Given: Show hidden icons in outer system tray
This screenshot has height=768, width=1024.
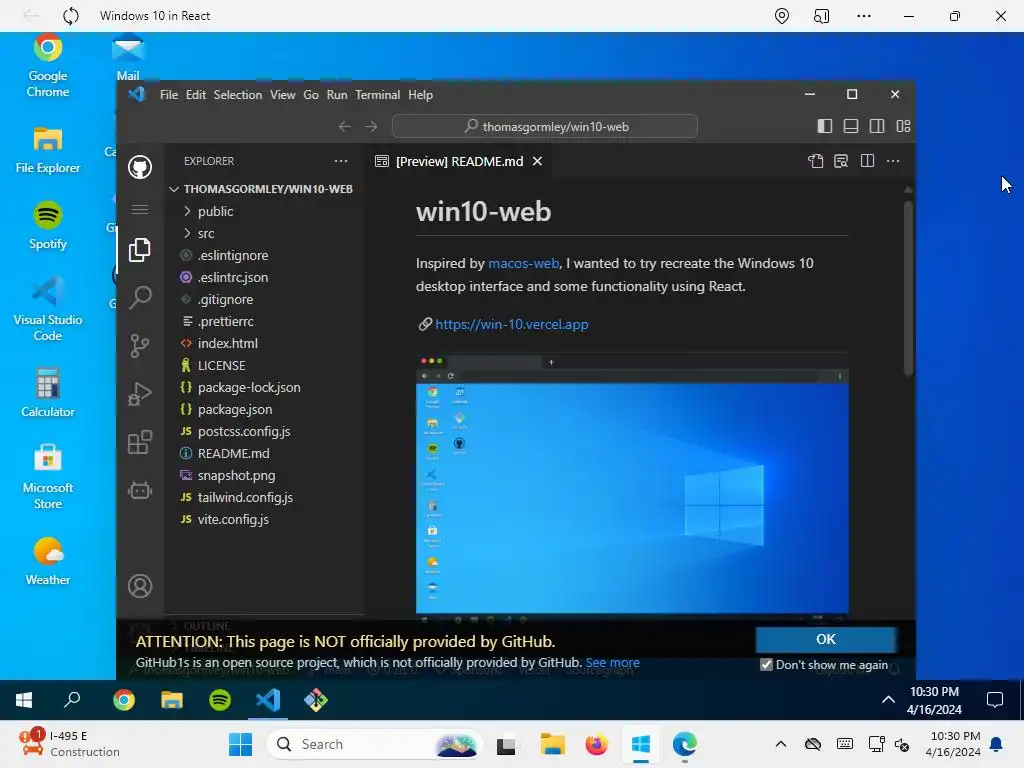Looking at the screenshot, I should 780,744.
